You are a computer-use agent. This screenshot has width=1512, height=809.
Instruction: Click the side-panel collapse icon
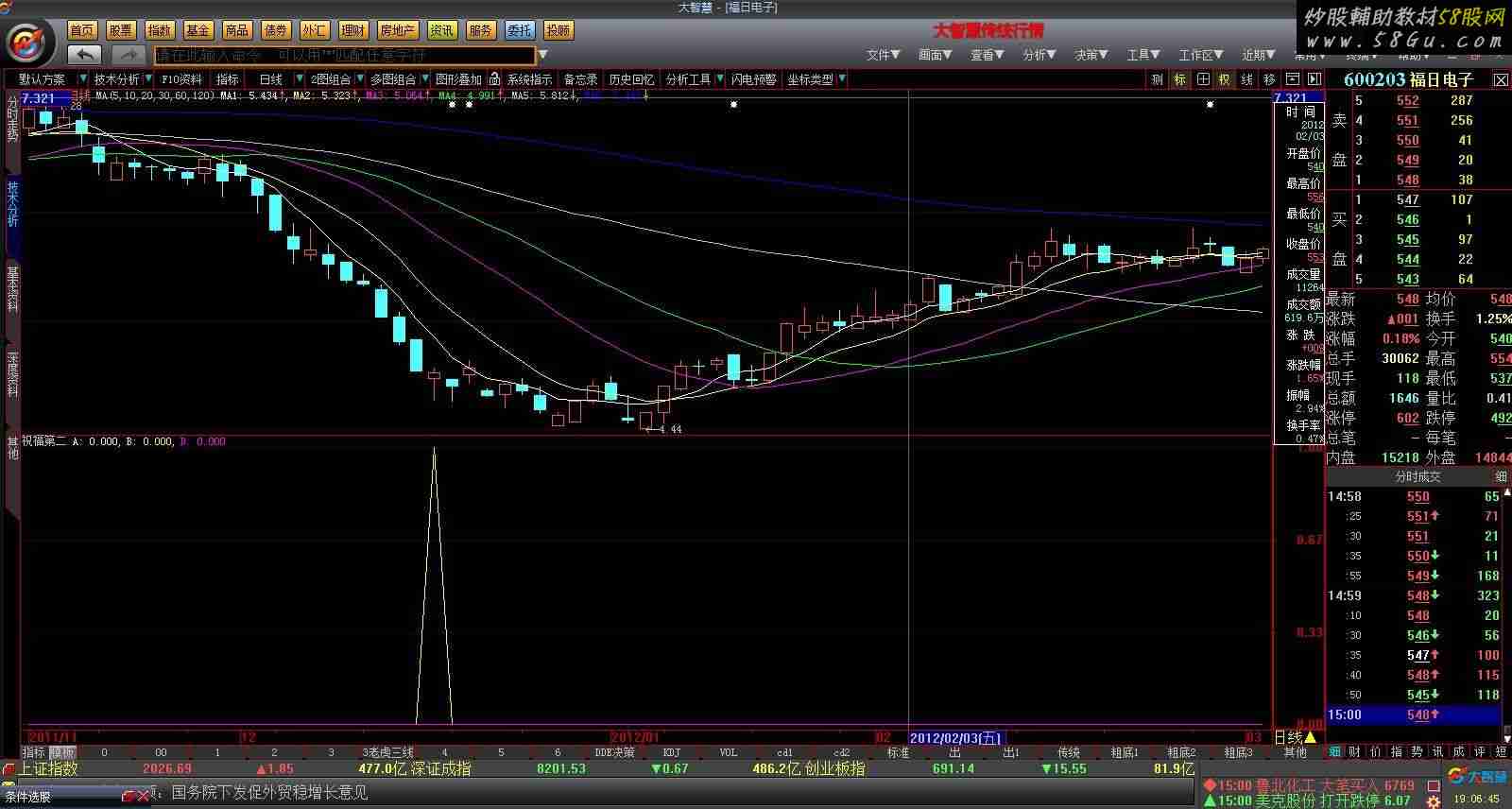(x=1314, y=79)
